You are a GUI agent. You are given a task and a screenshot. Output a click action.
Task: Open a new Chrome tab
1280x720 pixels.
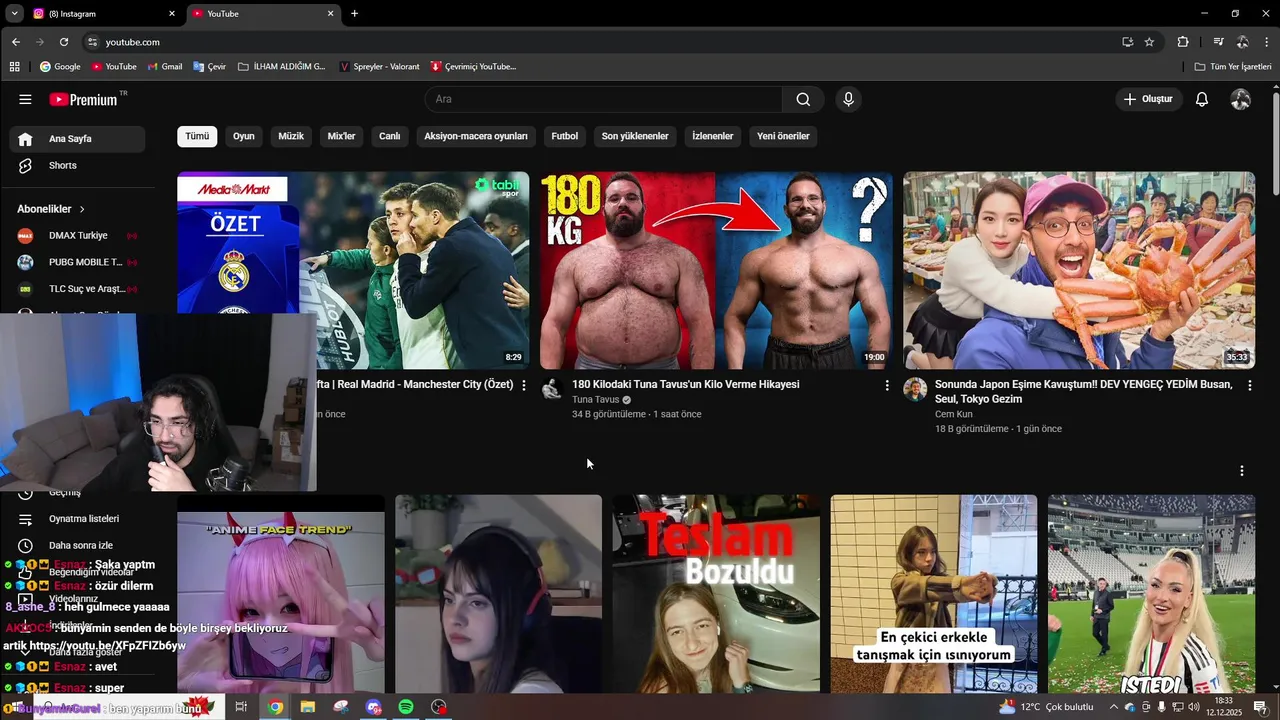pyautogui.click(x=354, y=14)
